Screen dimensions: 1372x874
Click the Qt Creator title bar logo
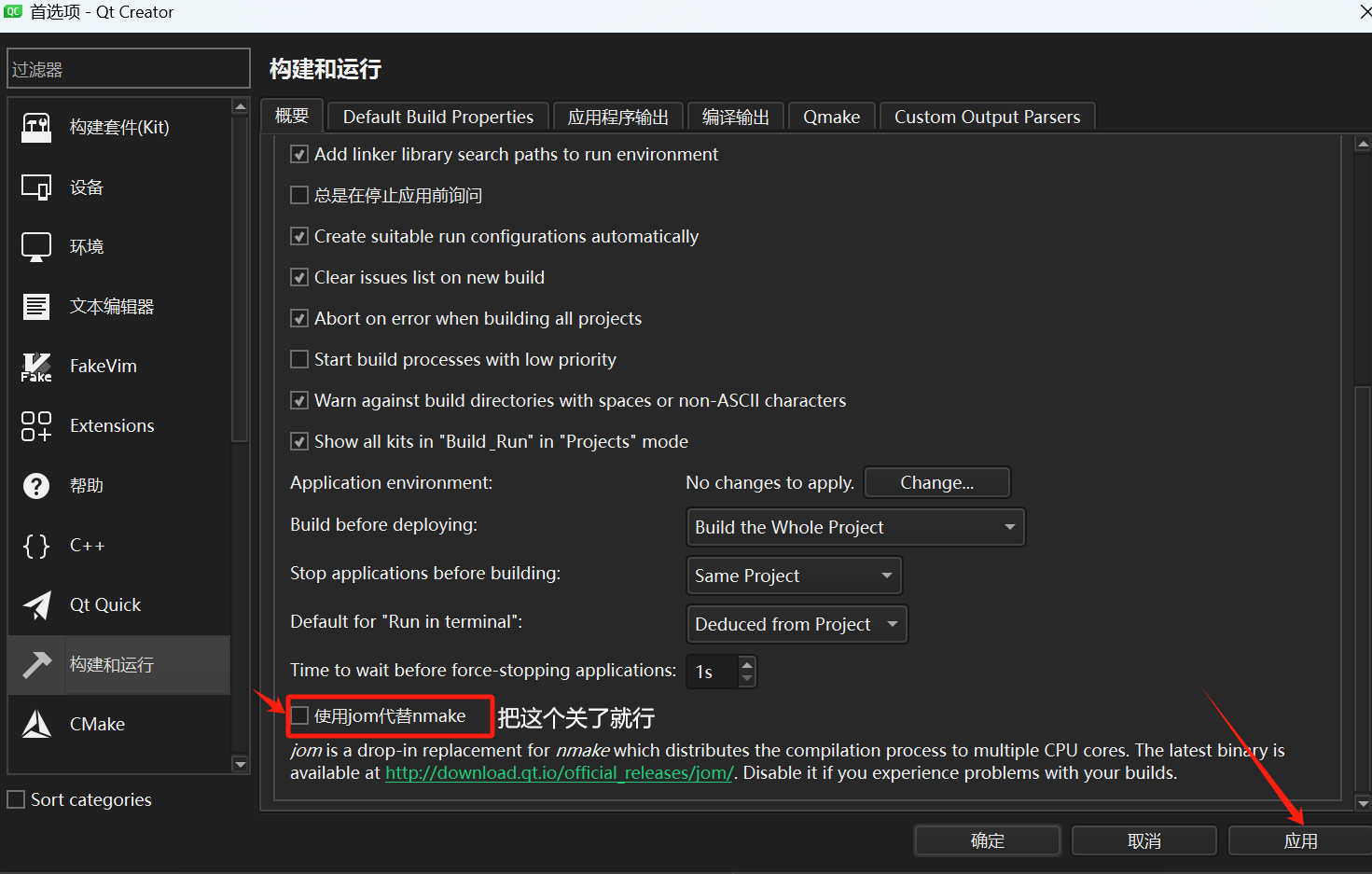(x=13, y=11)
